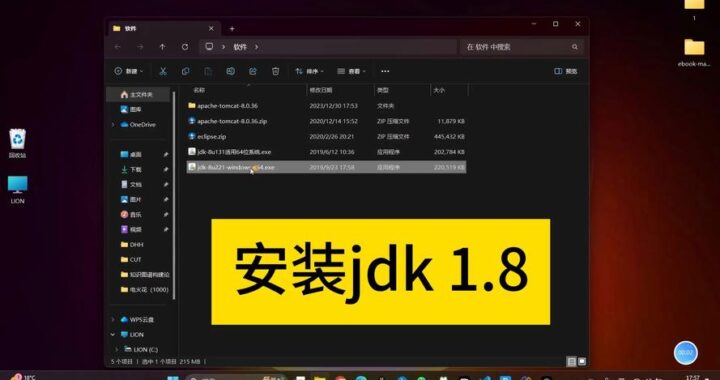Screen dimensions: 720x380
Task: Open the Recycle Bin desktop icon
Action: (17, 143)
